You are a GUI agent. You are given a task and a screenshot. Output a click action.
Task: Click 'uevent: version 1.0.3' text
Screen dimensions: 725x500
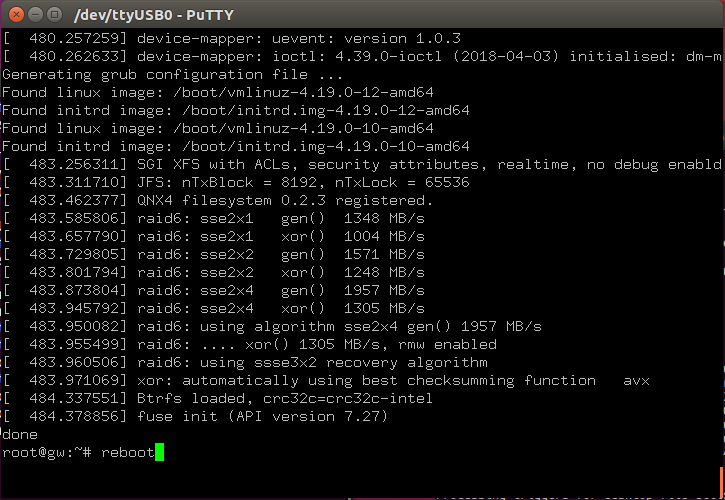point(366,38)
